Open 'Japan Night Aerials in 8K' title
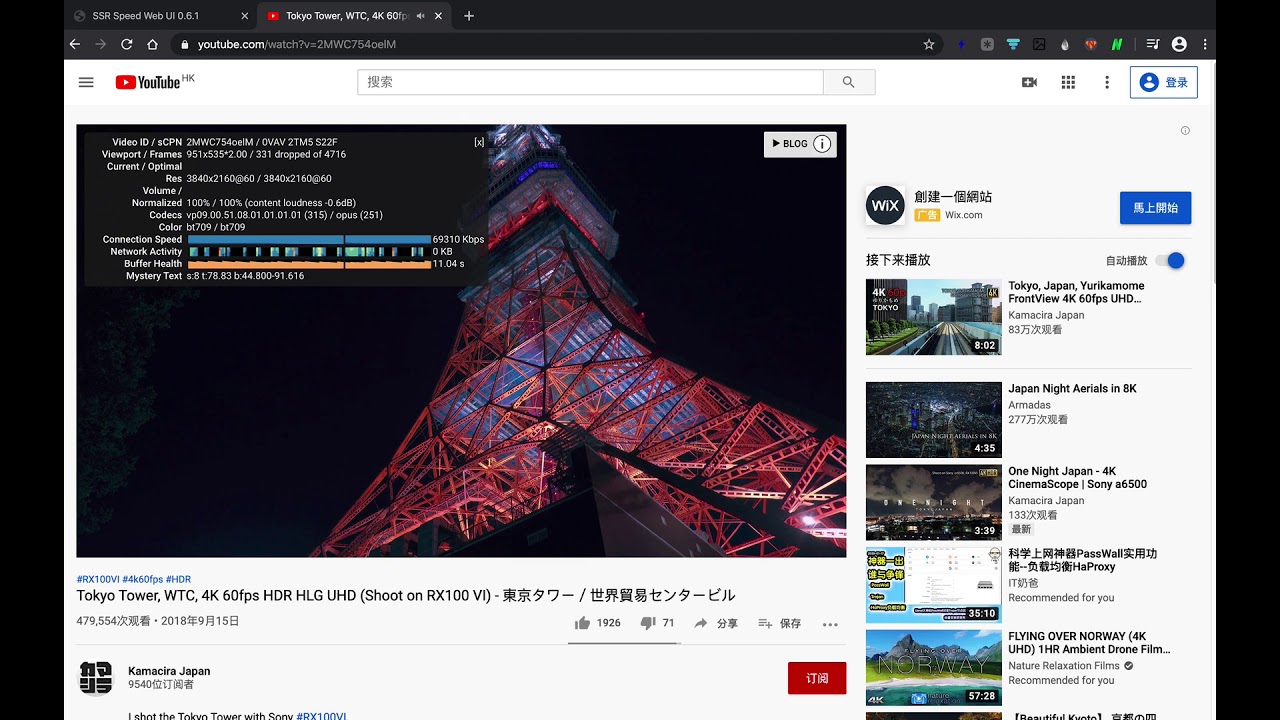The height and width of the screenshot is (720, 1280). [1072, 389]
